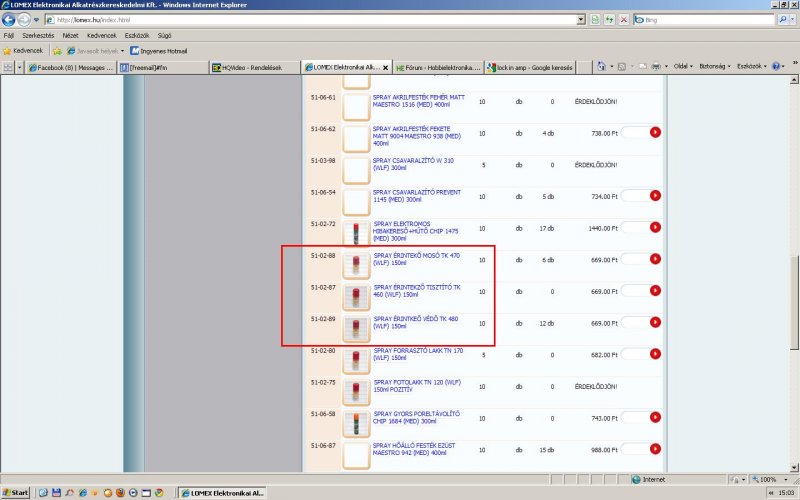
Task: Go back with the browser Back arrow
Action: pyautogui.click(x=9, y=20)
